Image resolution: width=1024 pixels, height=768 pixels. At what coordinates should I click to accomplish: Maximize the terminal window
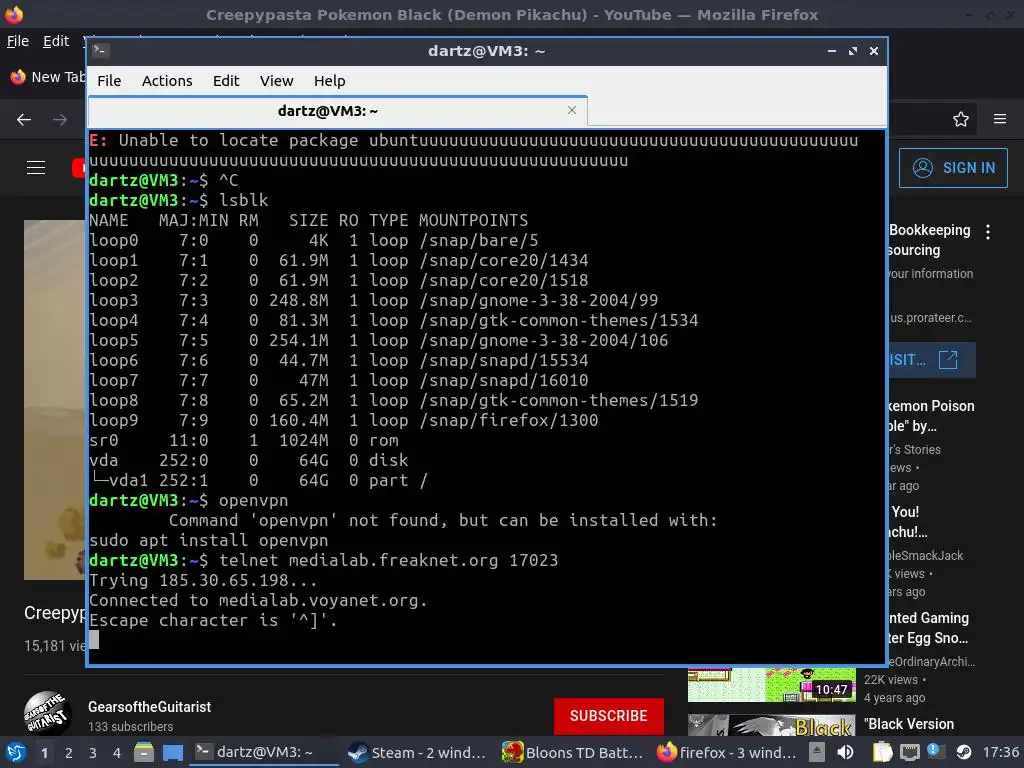853,51
